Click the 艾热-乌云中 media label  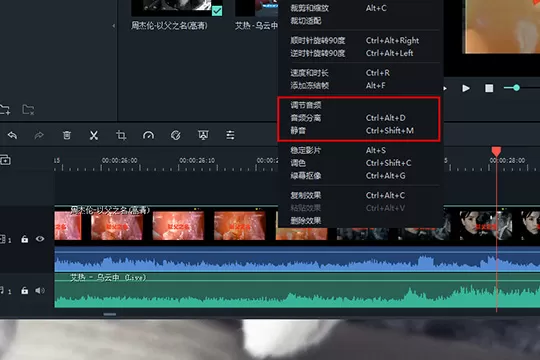tap(256, 26)
